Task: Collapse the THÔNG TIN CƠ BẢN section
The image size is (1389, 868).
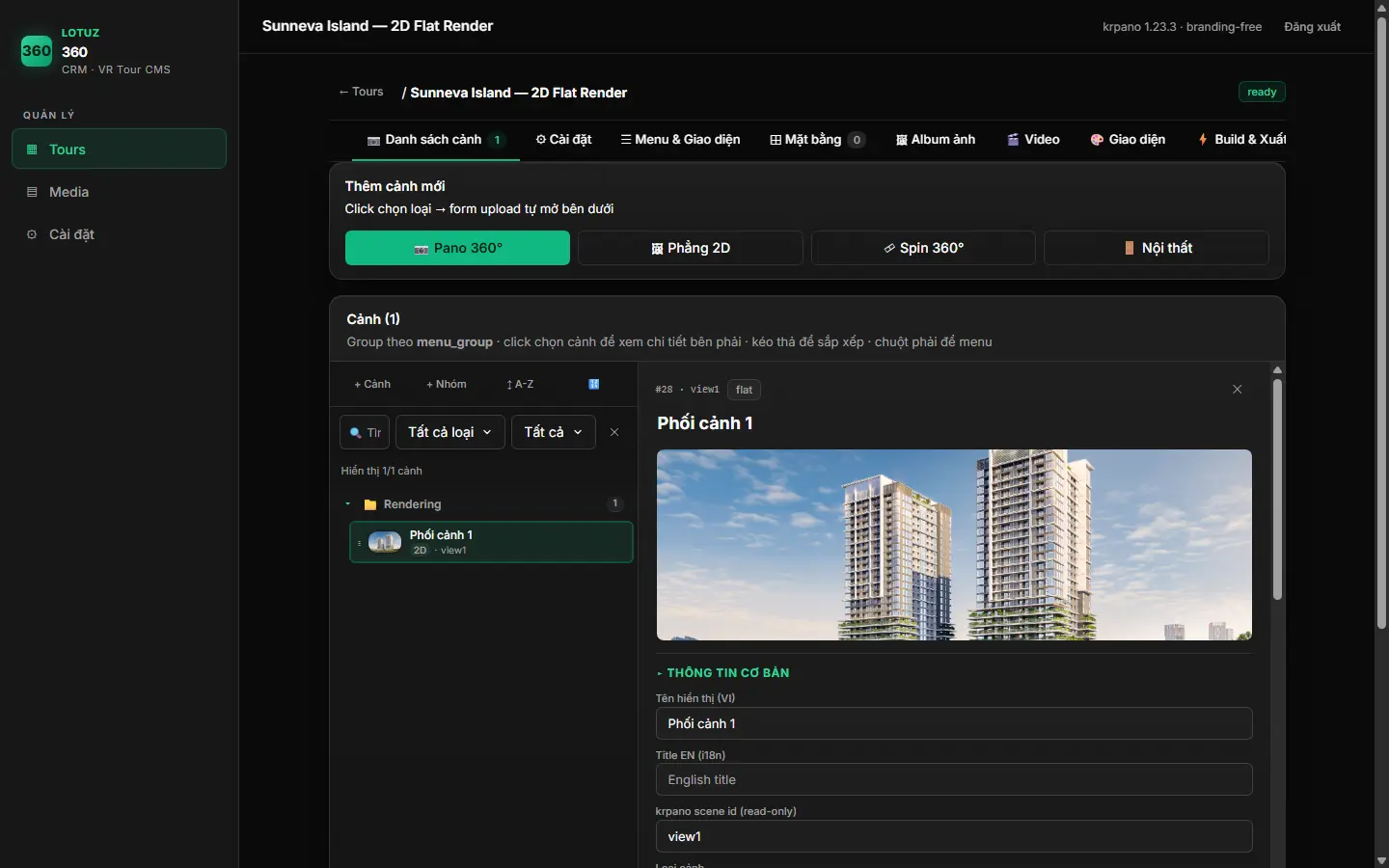Action: (723, 673)
